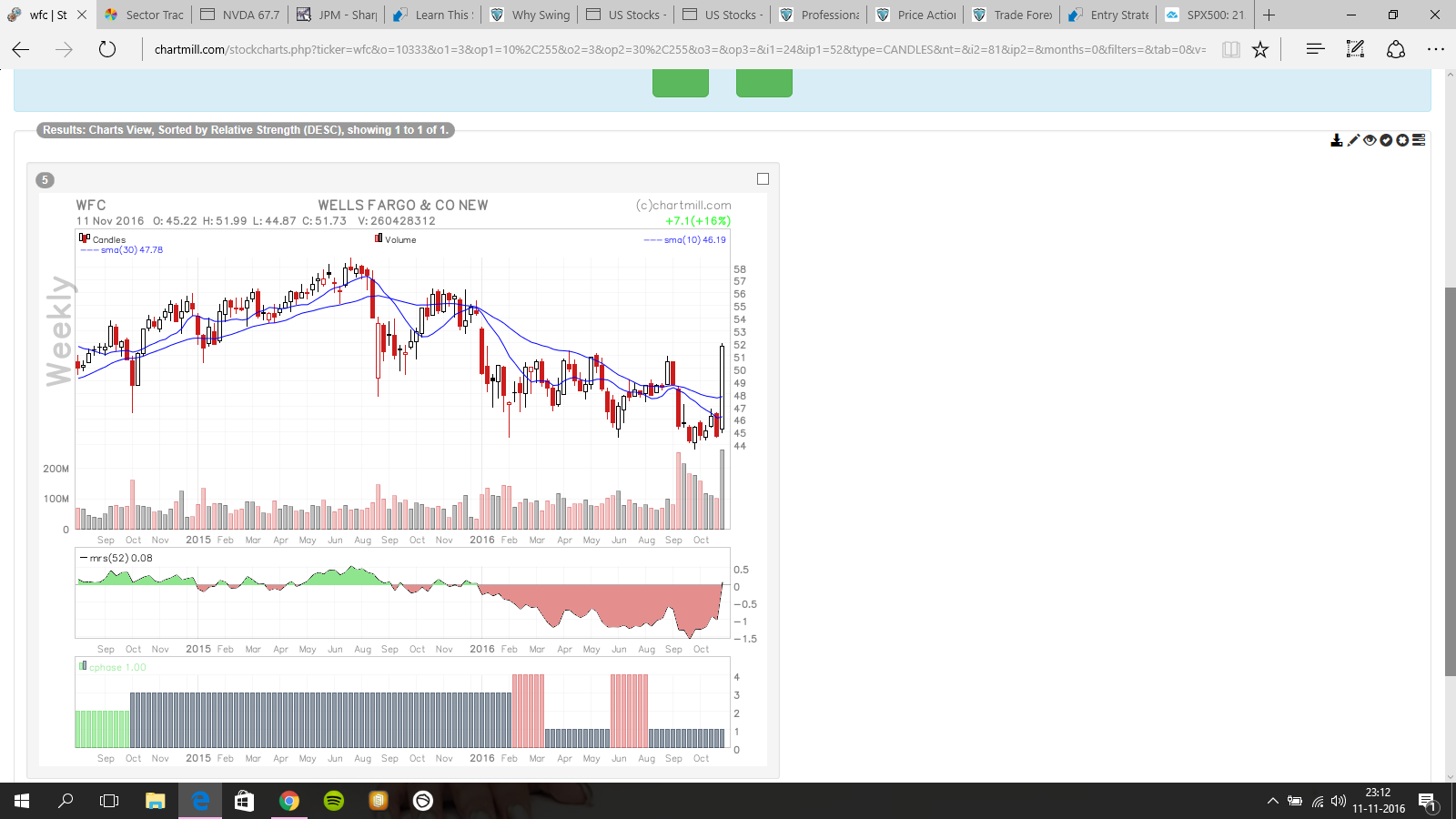Expand the Edge More actions menu
The height and width of the screenshot is (819, 1456).
[1435, 50]
